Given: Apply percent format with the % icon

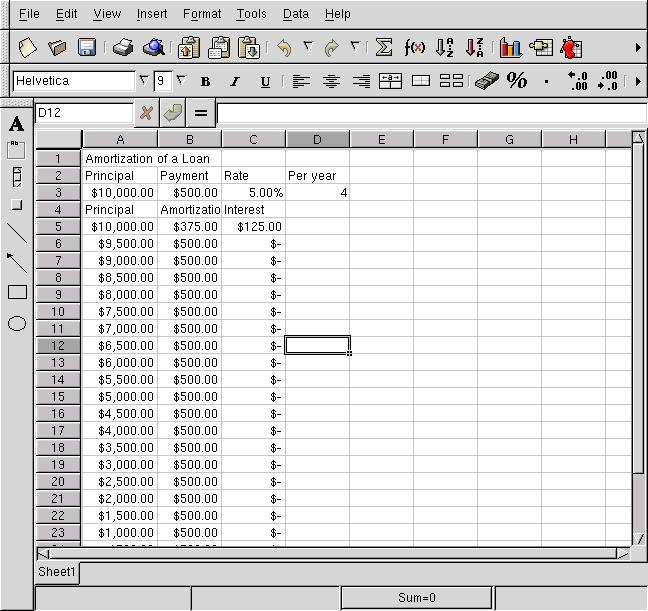Looking at the screenshot, I should tap(517, 81).
